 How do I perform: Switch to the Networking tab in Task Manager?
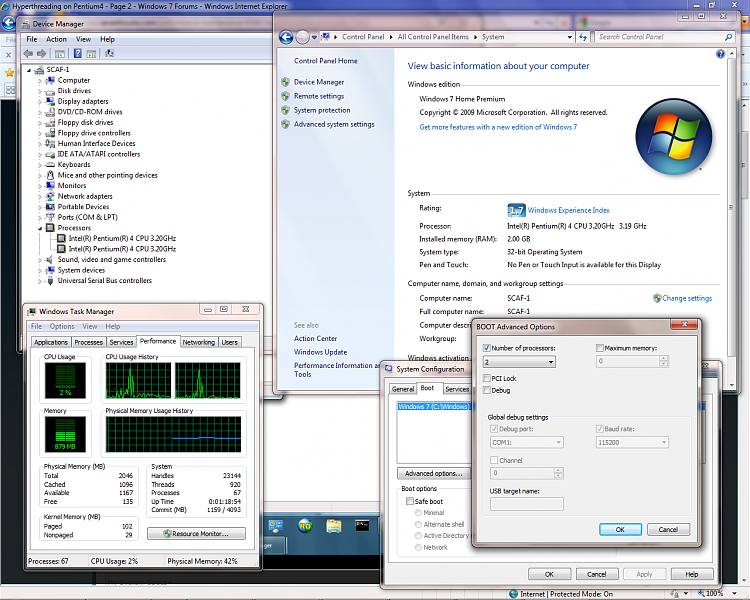point(199,342)
